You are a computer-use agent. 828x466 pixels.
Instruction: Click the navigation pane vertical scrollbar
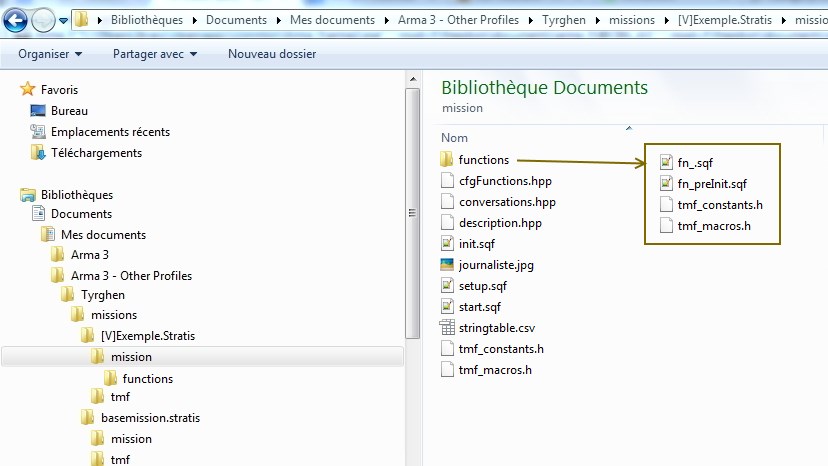point(411,210)
